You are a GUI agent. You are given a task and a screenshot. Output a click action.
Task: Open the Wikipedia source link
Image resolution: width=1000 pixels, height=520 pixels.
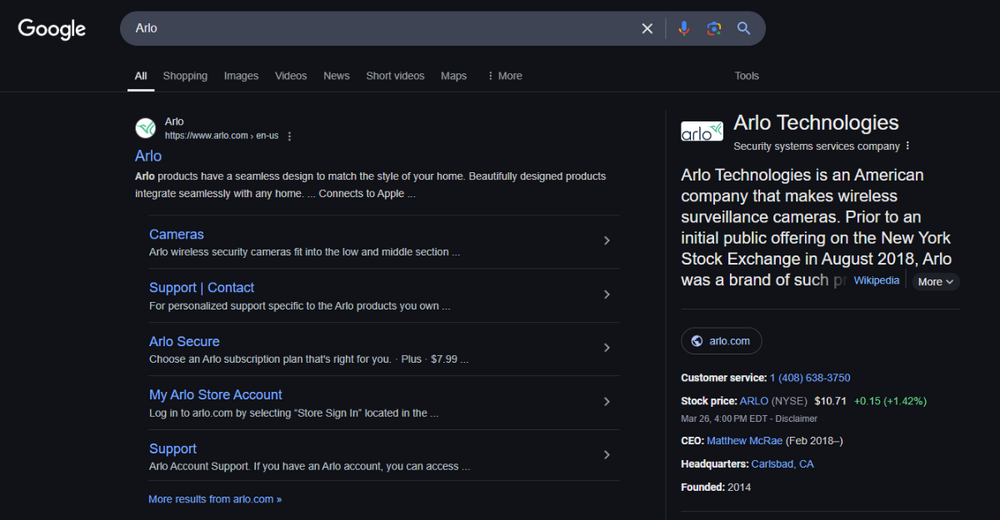pyautogui.click(x=876, y=281)
